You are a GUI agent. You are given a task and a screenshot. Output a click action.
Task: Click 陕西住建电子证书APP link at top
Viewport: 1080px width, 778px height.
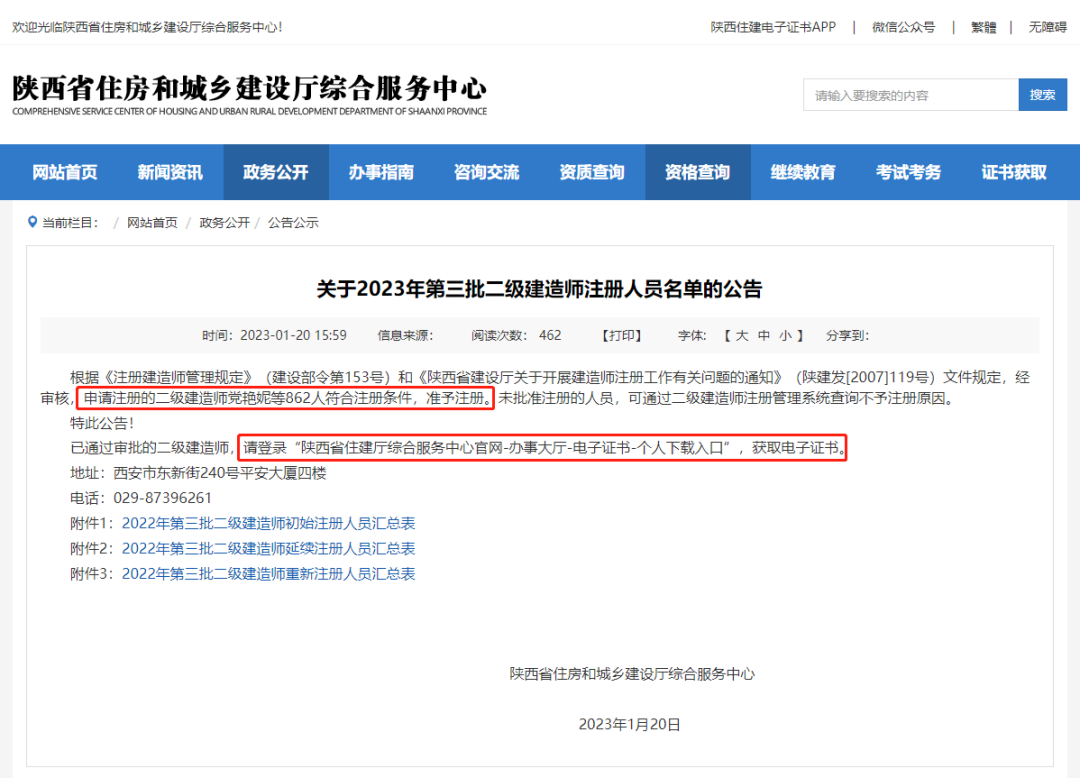pyautogui.click(x=773, y=27)
